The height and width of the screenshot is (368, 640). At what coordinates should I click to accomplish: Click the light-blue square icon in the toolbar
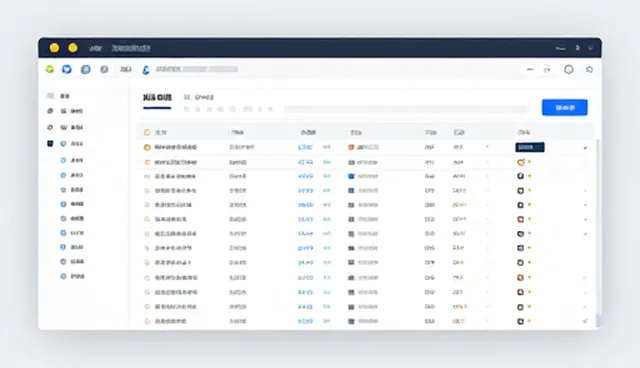pos(85,69)
